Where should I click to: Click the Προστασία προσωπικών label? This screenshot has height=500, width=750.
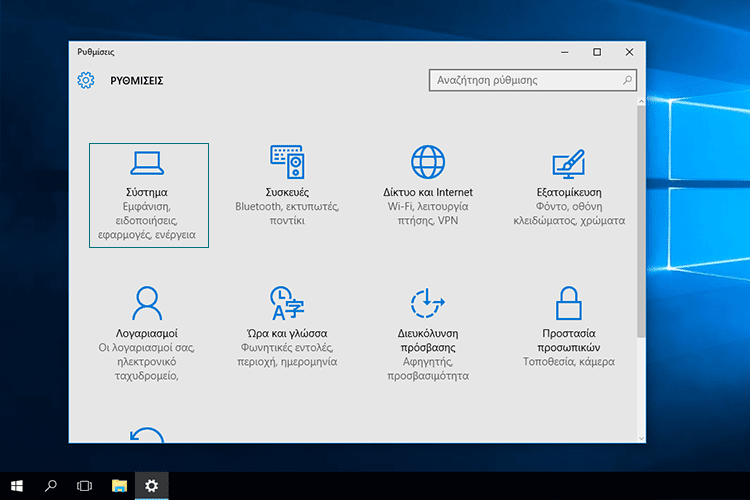(x=569, y=340)
